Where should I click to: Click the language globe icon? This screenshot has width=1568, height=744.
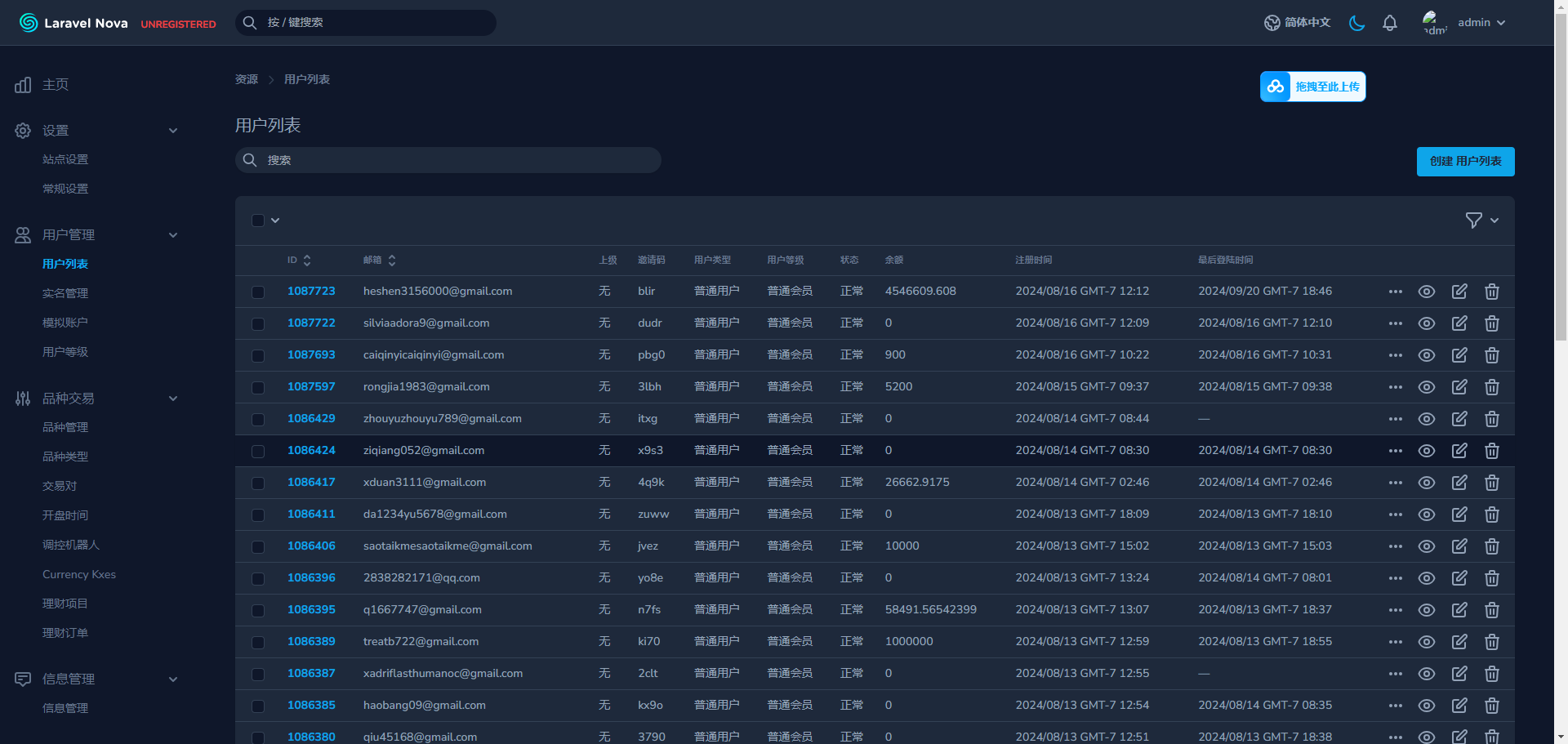coord(1272,23)
